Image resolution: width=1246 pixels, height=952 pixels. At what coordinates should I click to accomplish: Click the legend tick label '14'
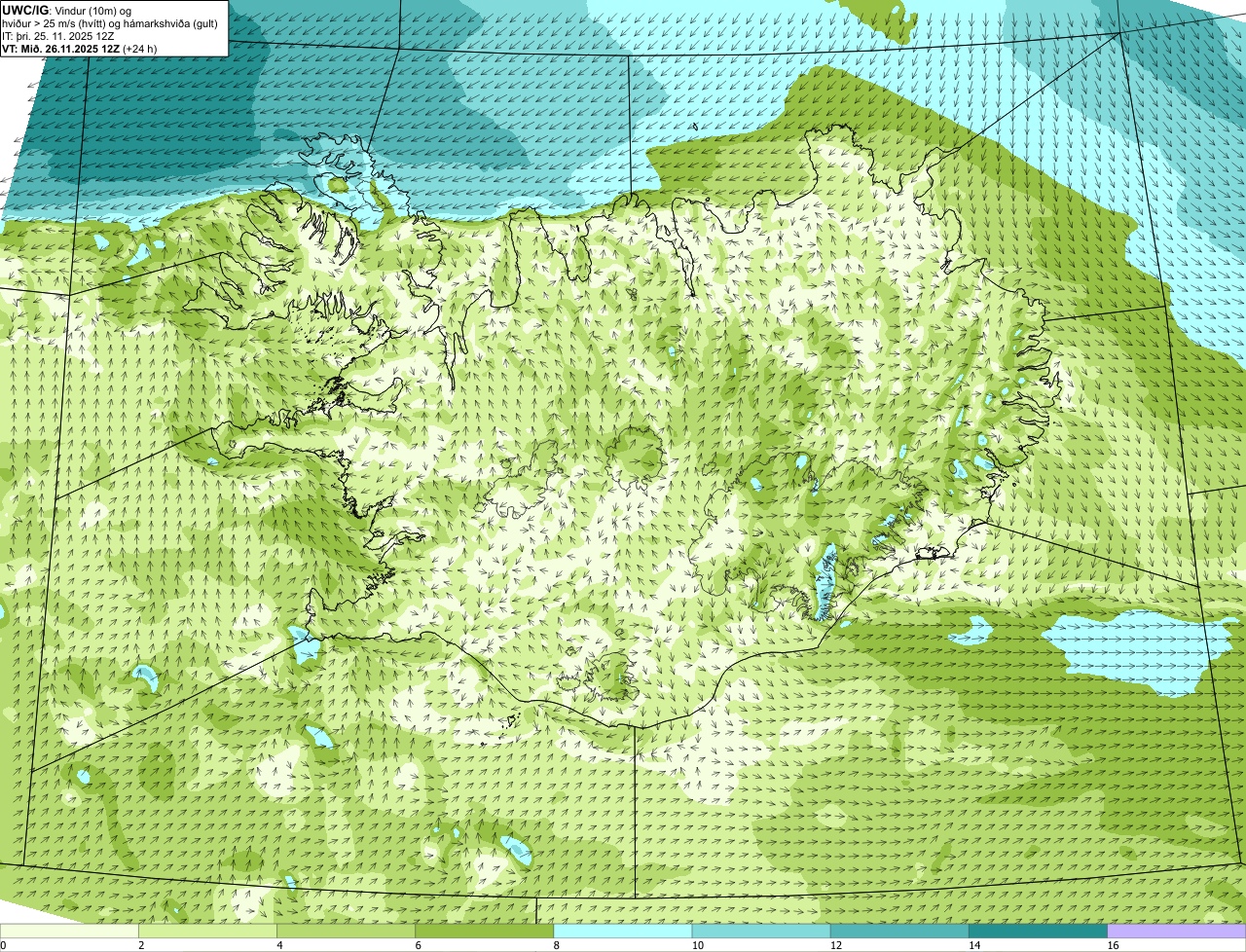974,945
